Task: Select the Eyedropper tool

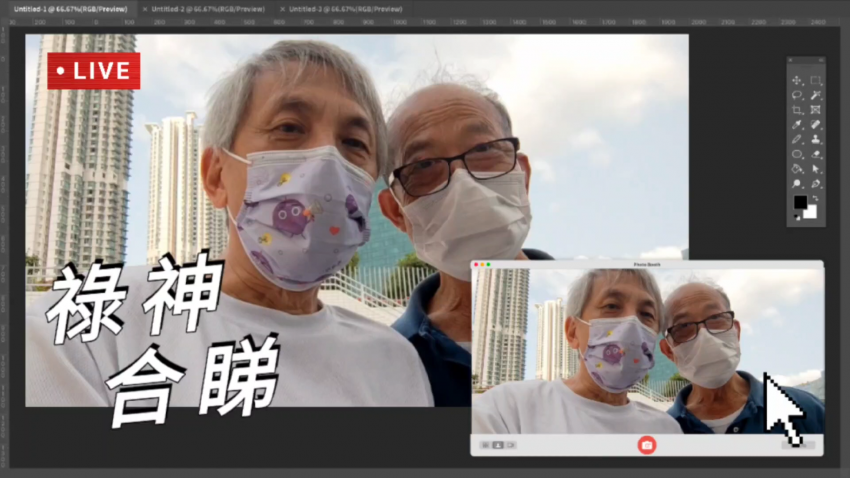Action: (797, 125)
